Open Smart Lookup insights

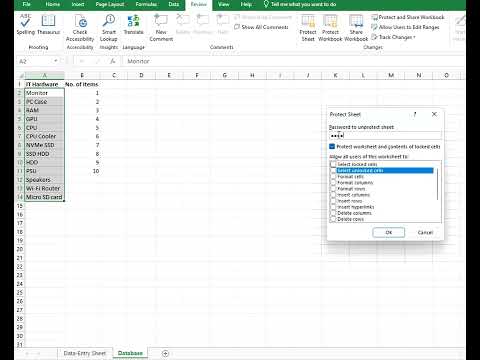109,28
